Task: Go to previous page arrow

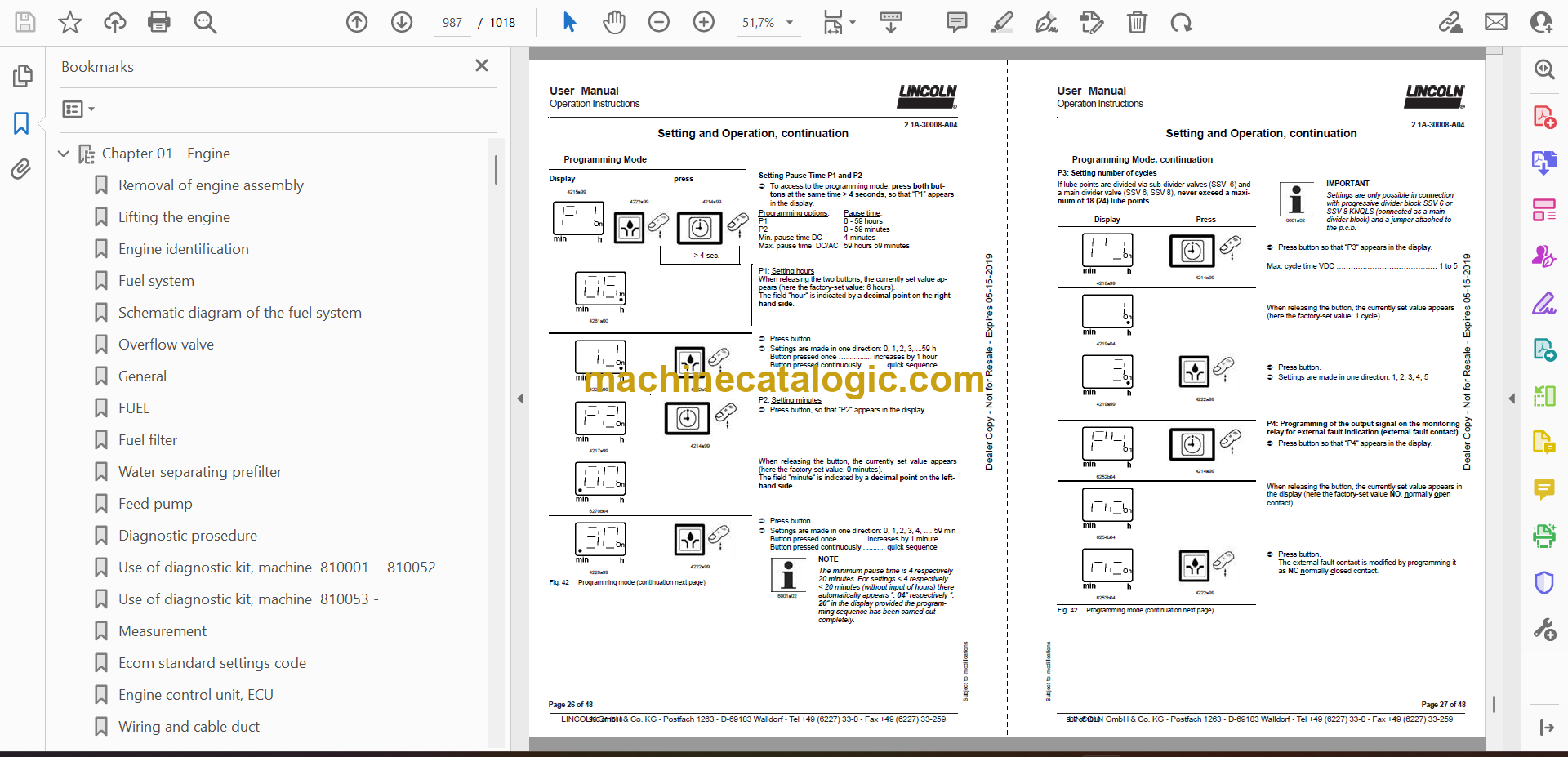Action: tap(357, 22)
